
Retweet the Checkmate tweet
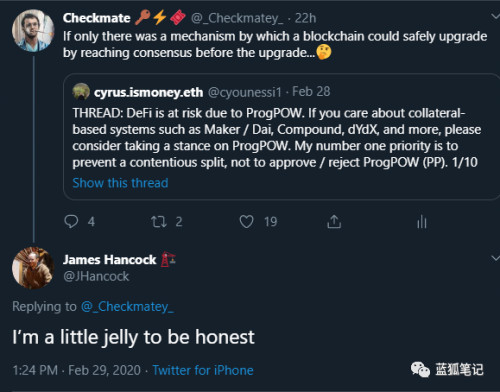[159, 222]
